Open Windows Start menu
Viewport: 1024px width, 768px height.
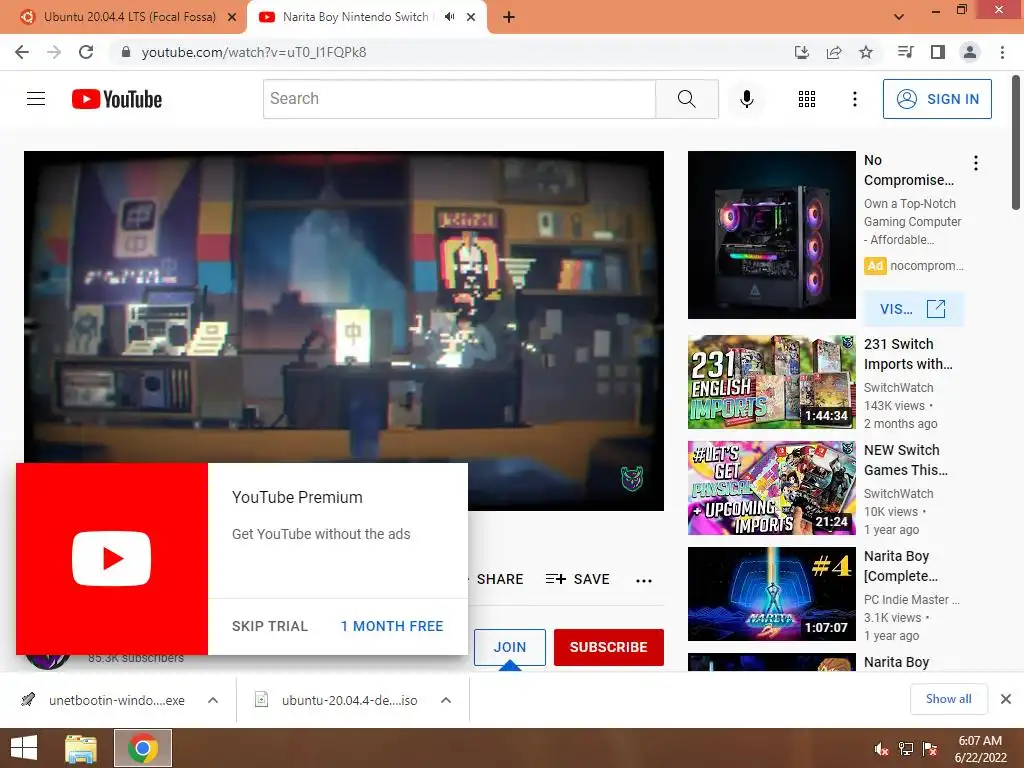(x=24, y=748)
